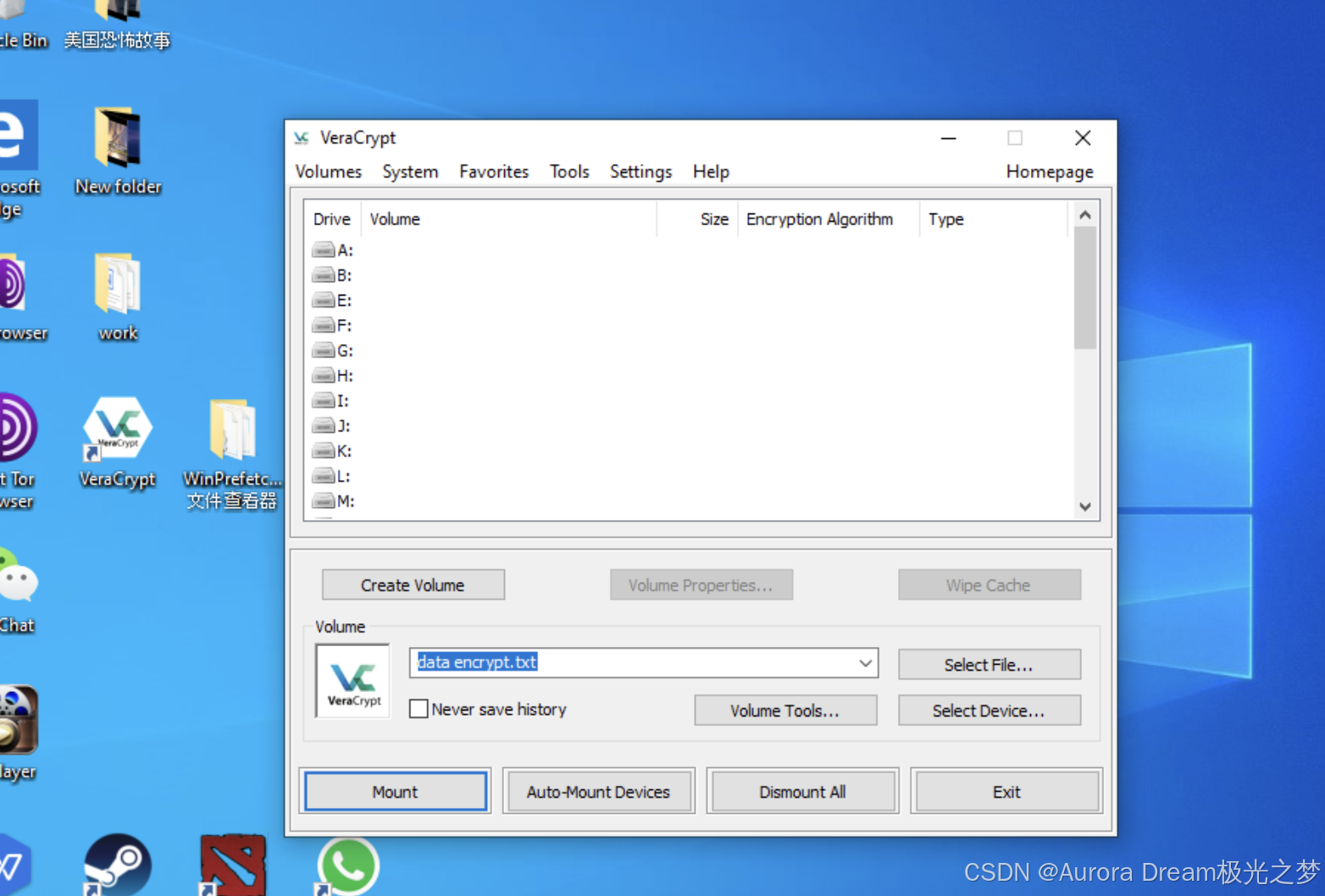
Task: Open WeChat desktop icon
Action: point(17,591)
